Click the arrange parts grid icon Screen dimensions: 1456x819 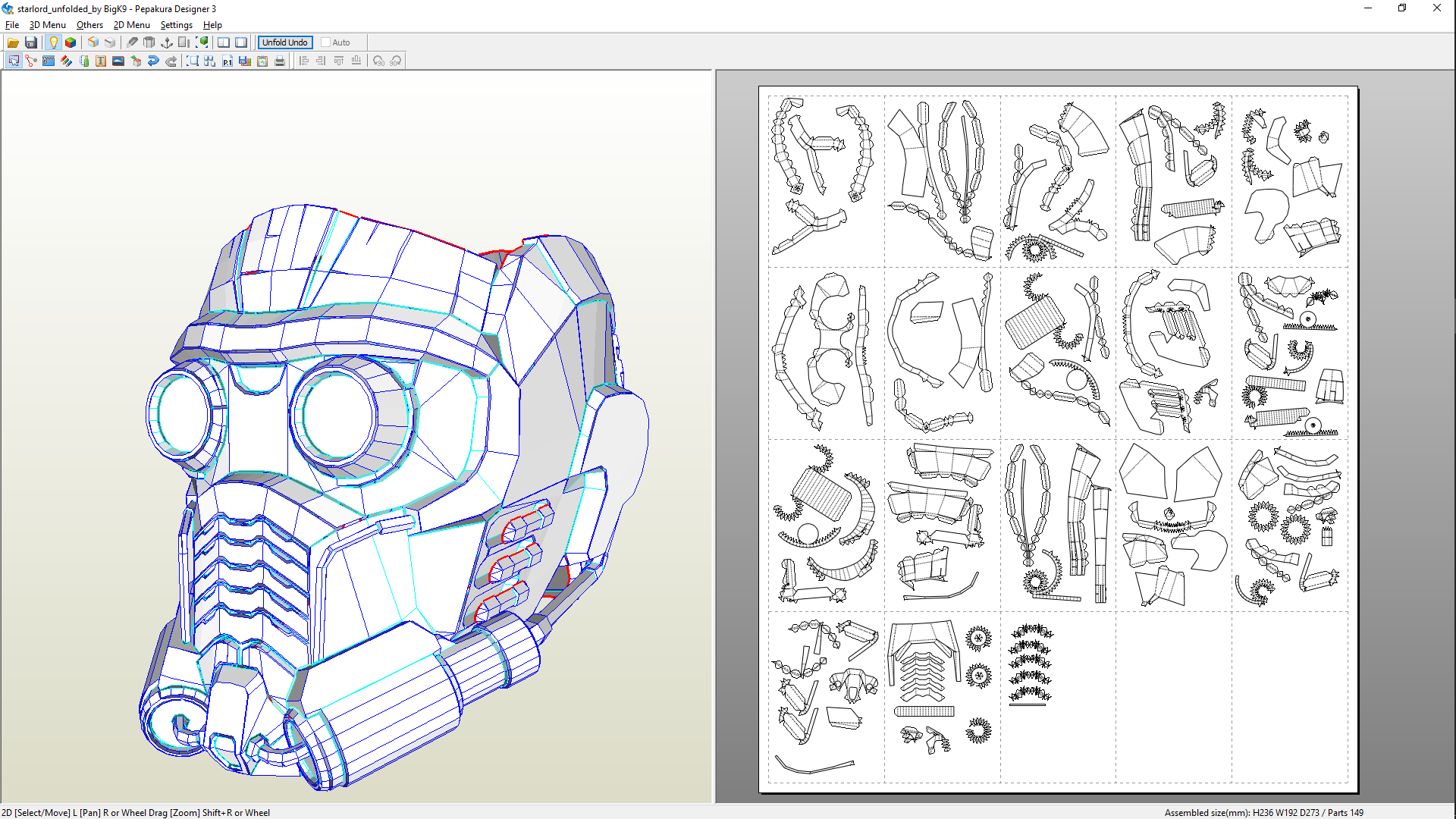pos(210,61)
